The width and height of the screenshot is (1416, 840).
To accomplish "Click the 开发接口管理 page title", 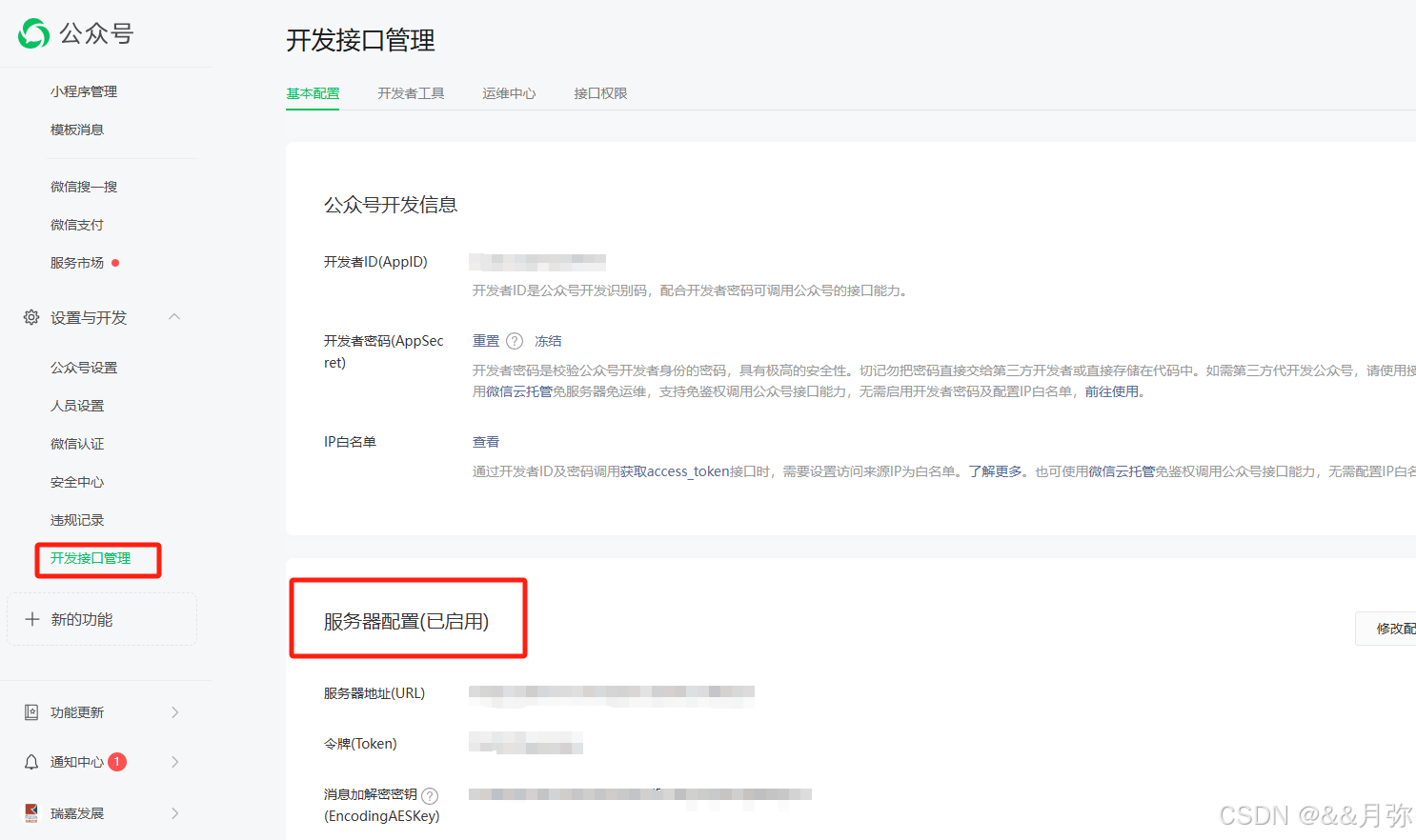I will pyautogui.click(x=360, y=40).
